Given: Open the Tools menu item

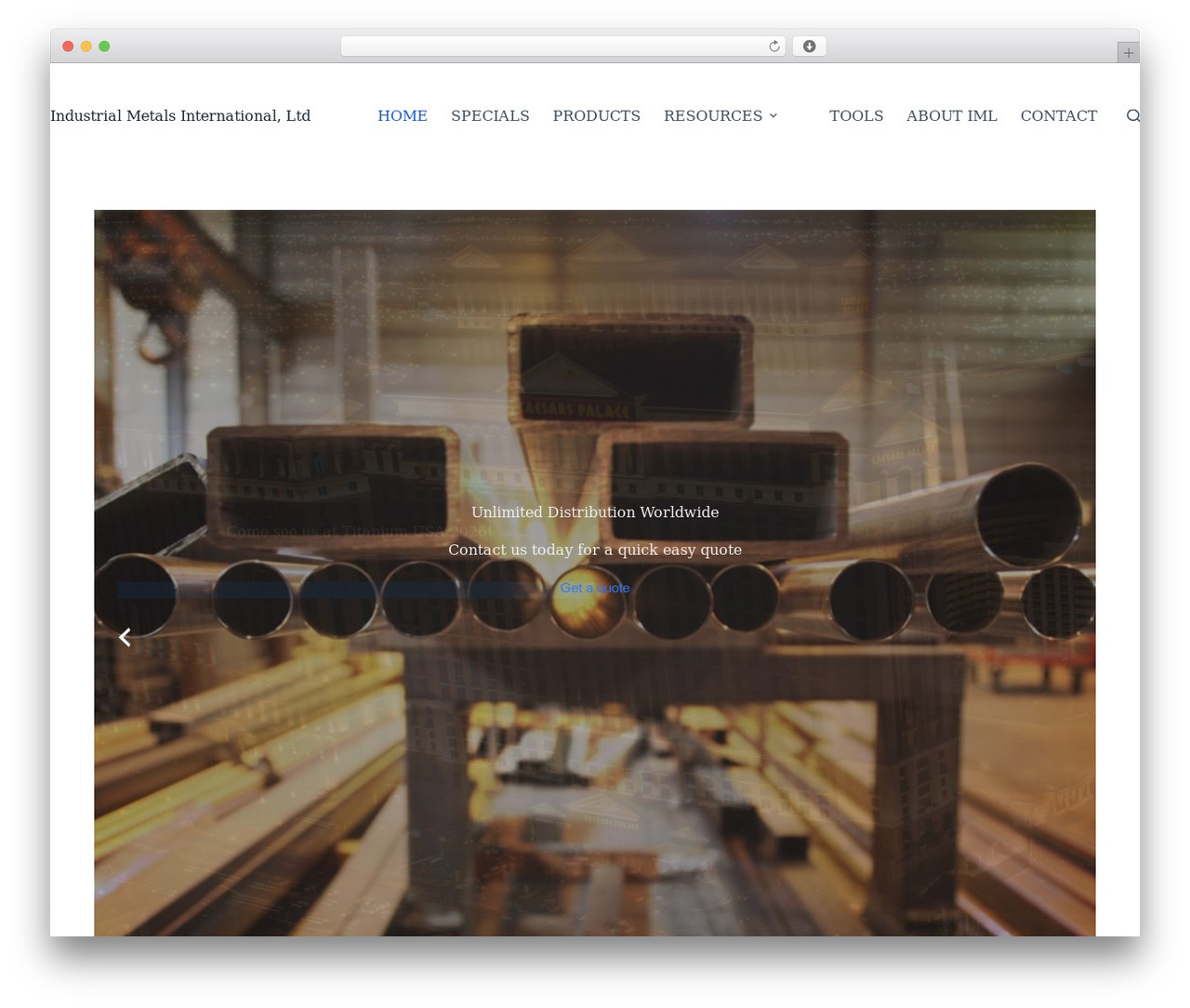Looking at the screenshot, I should coord(856,115).
